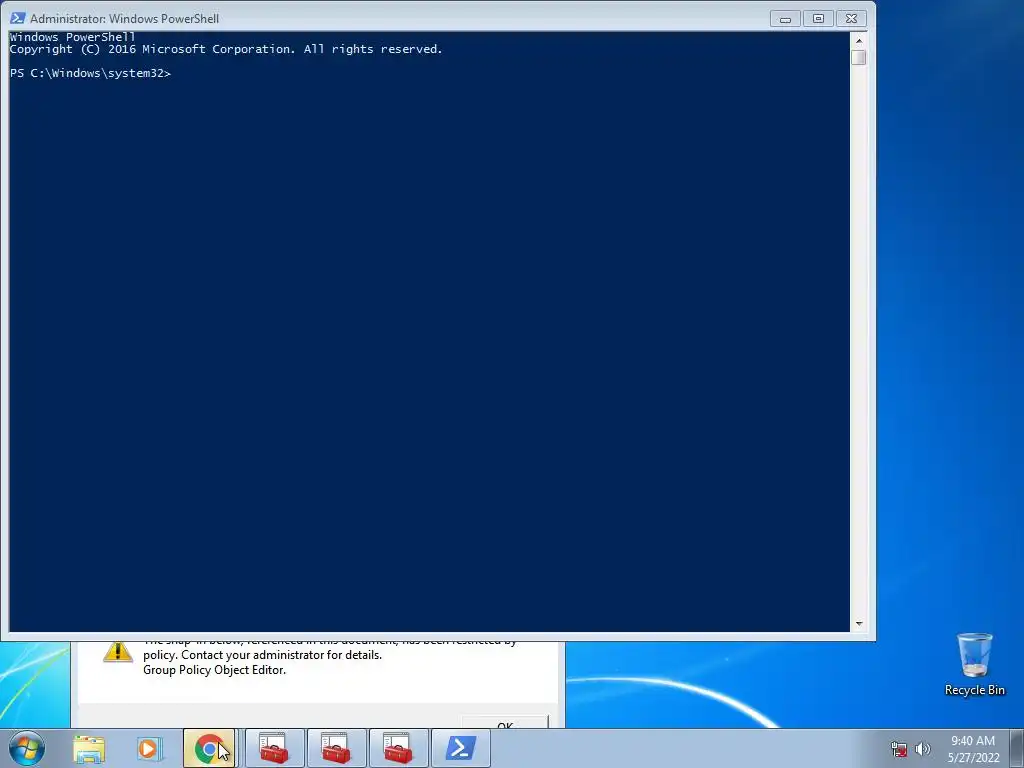Click 'Contact your administrator for details' text
1024x768 pixels.
pyautogui.click(x=281, y=655)
